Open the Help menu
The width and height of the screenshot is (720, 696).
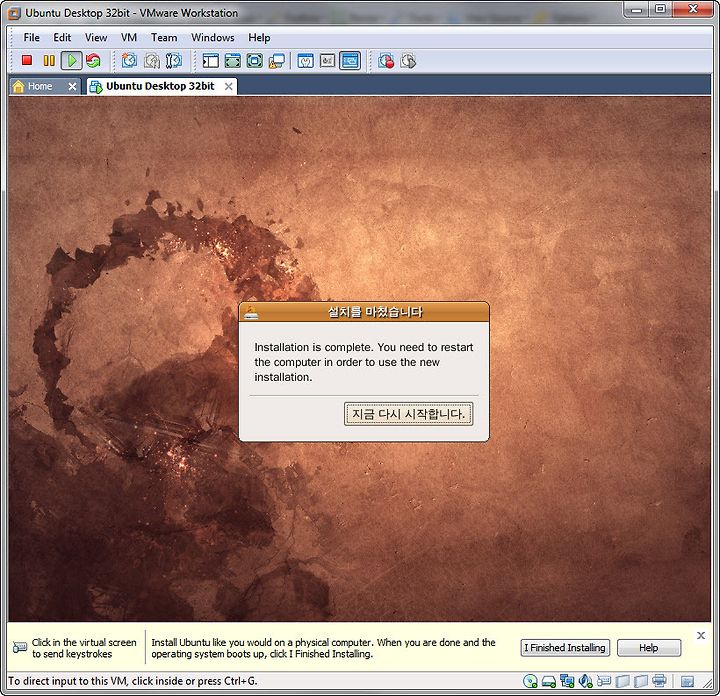[259, 38]
